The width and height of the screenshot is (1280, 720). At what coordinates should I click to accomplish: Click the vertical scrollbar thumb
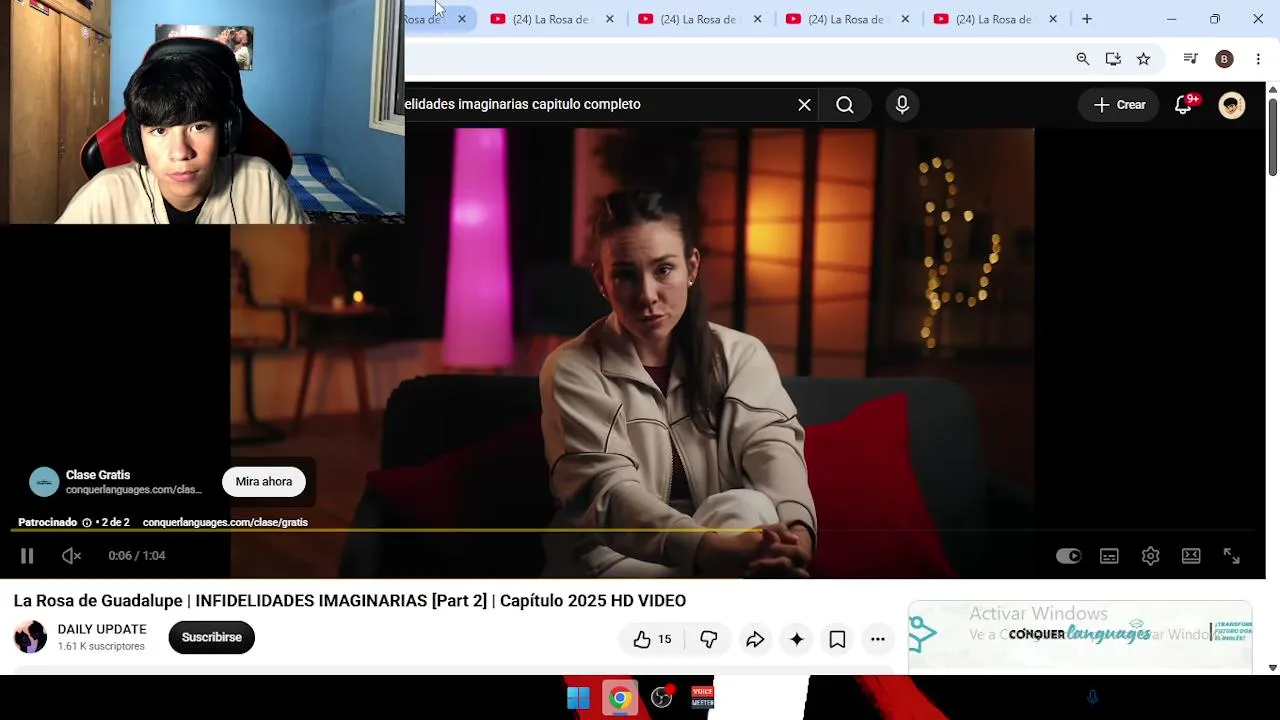pyautogui.click(x=1272, y=136)
